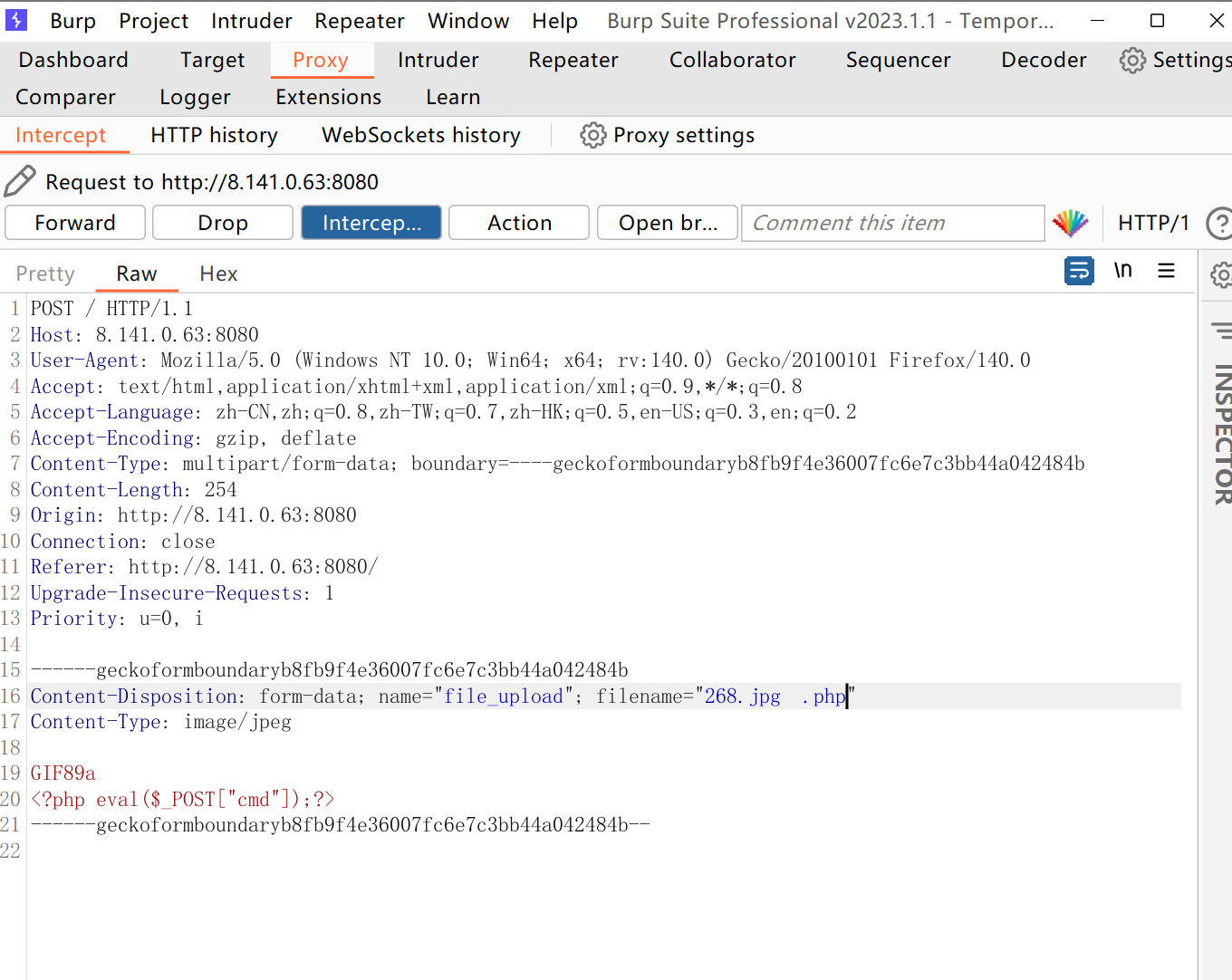Open the Logger tab
This screenshot has height=980, width=1232.
point(195,97)
